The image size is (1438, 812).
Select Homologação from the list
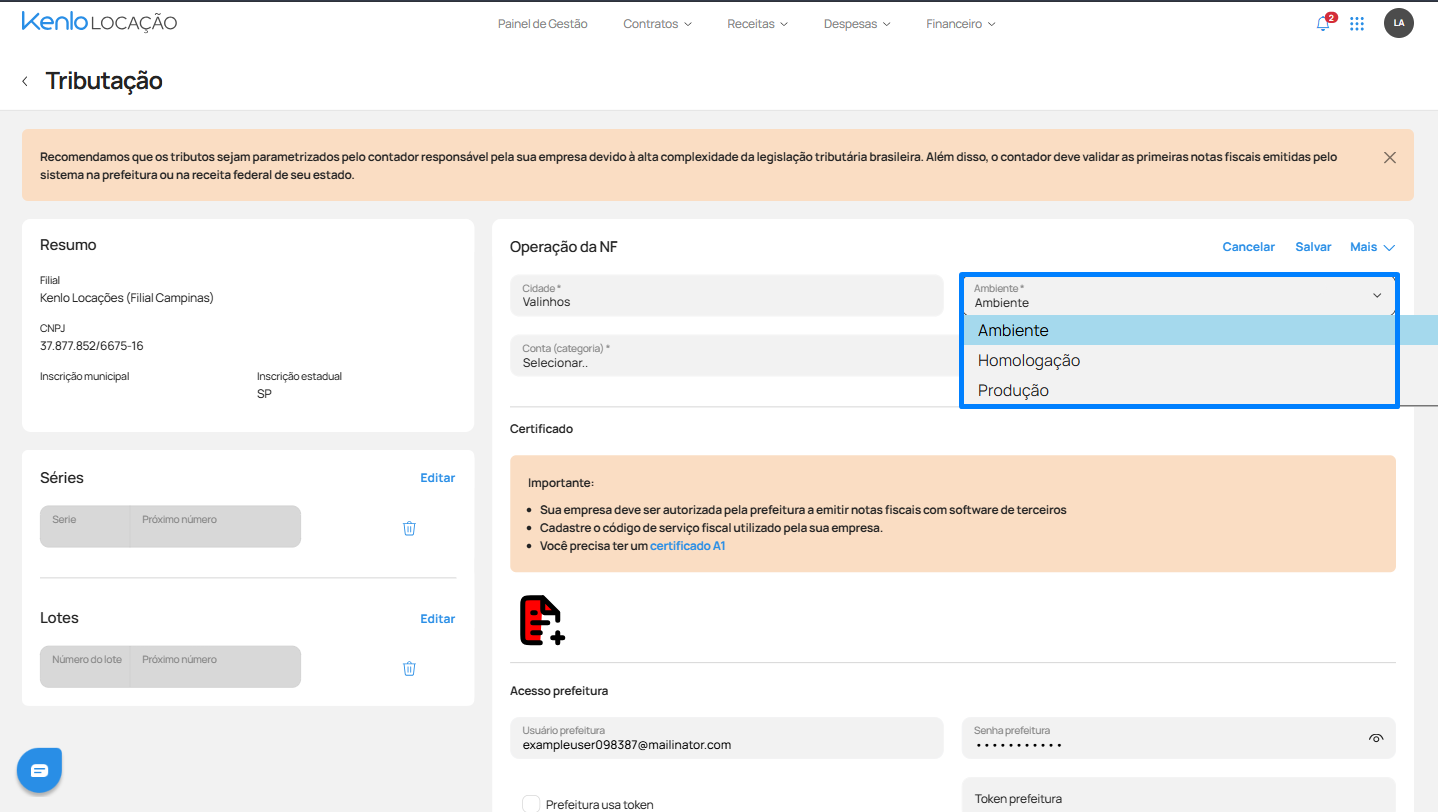pyautogui.click(x=1179, y=360)
